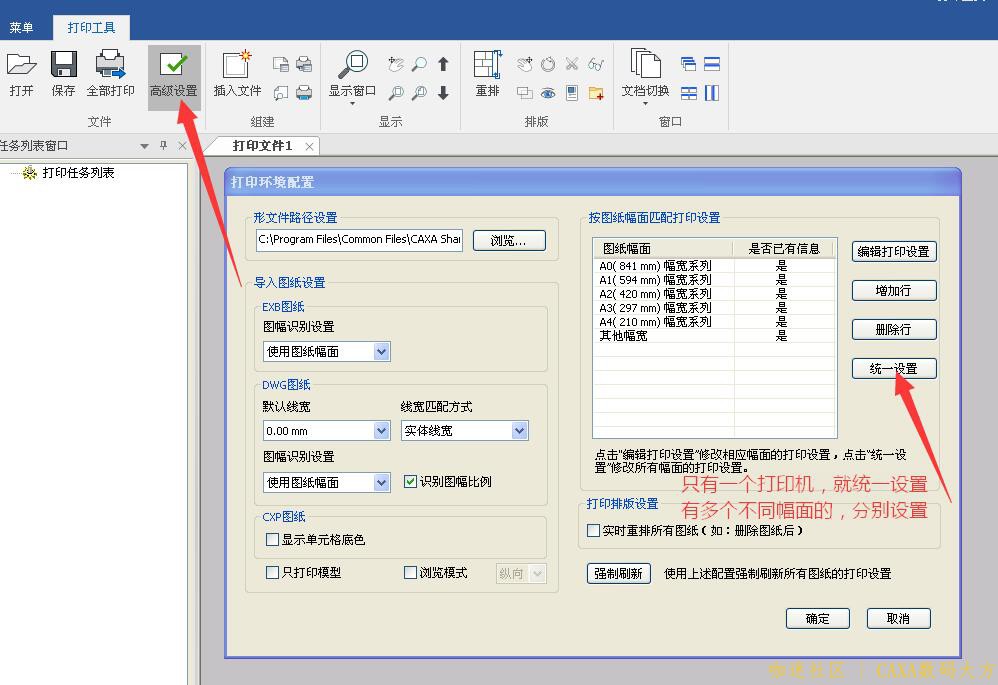
Task: Click the 统一设置 button
Action: pos(893,369)
